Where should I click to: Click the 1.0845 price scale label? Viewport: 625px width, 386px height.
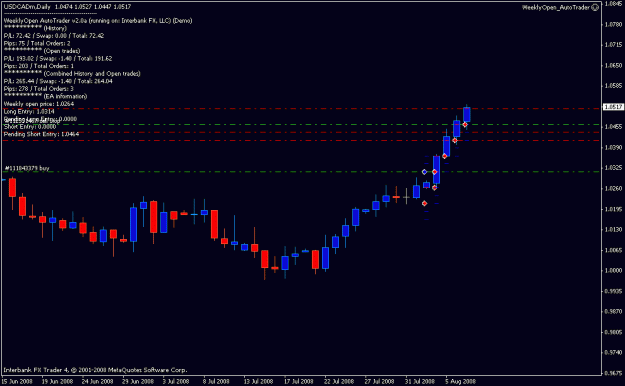point(614,4)
